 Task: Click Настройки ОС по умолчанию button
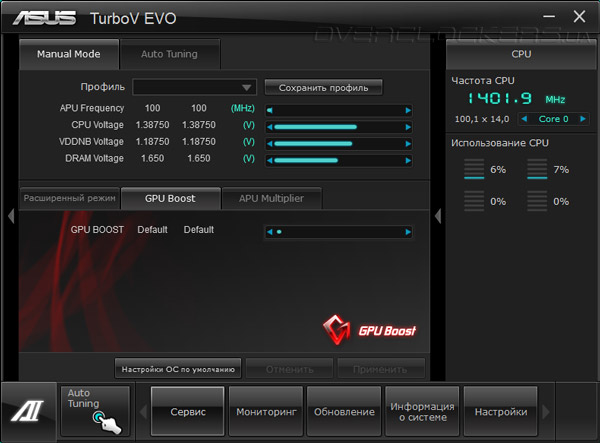click(178, 369)
